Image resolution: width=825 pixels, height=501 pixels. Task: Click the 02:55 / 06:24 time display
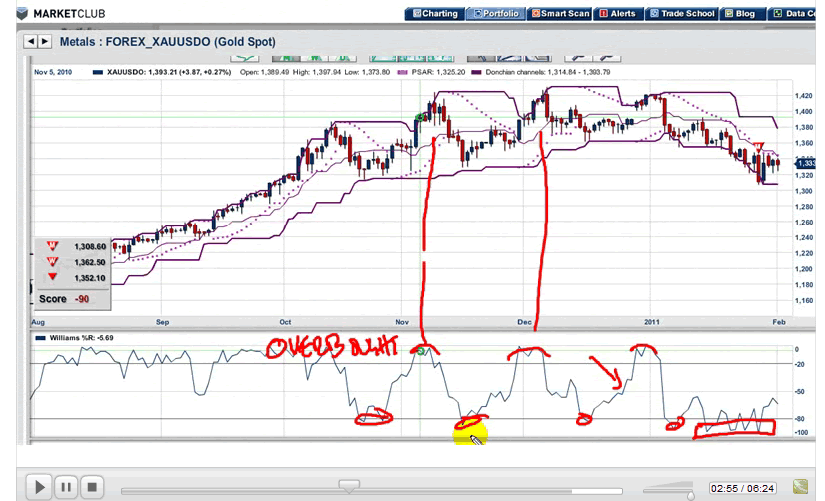[742, 488]
